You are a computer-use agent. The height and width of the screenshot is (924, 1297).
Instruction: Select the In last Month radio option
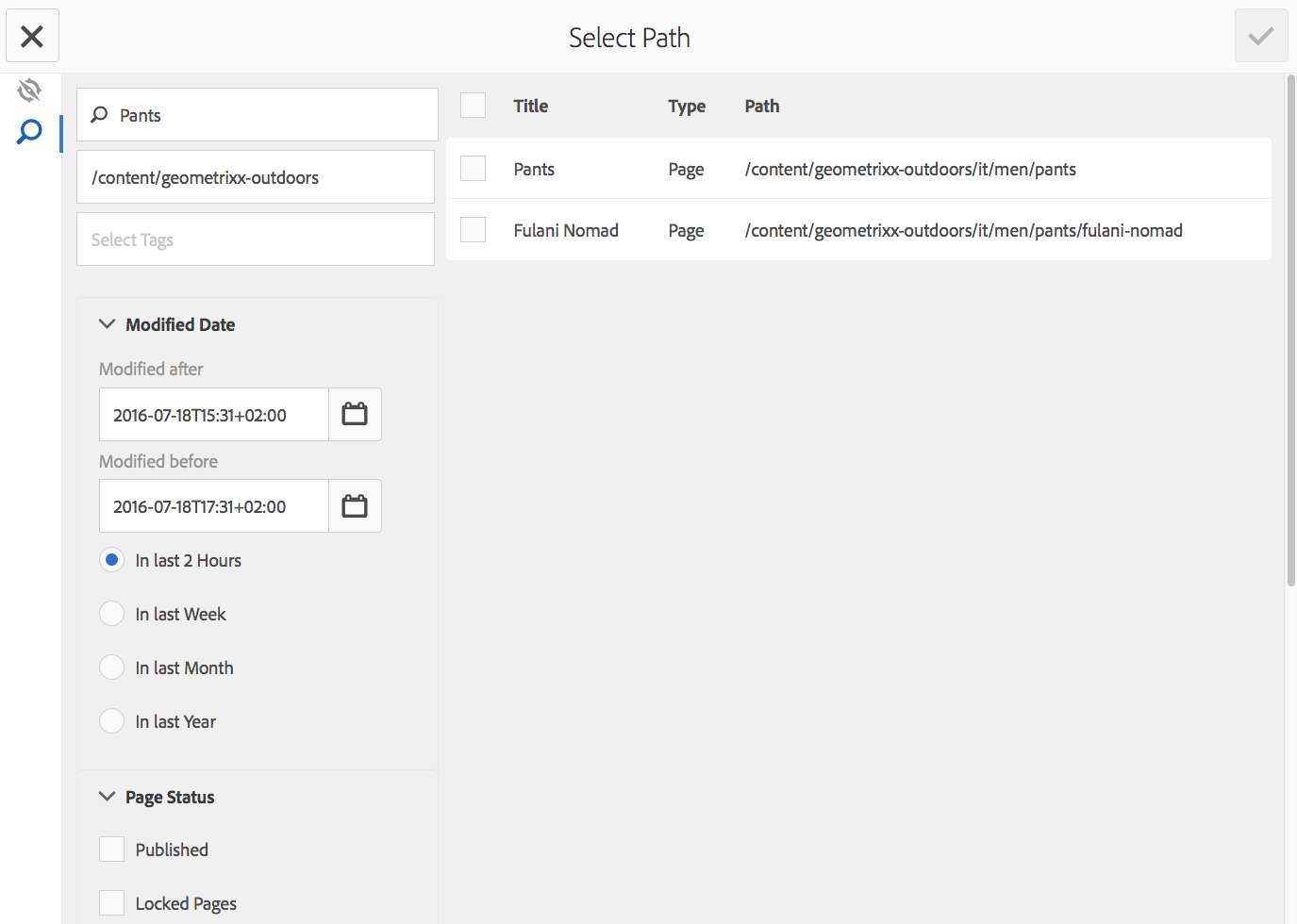(112, 668)
